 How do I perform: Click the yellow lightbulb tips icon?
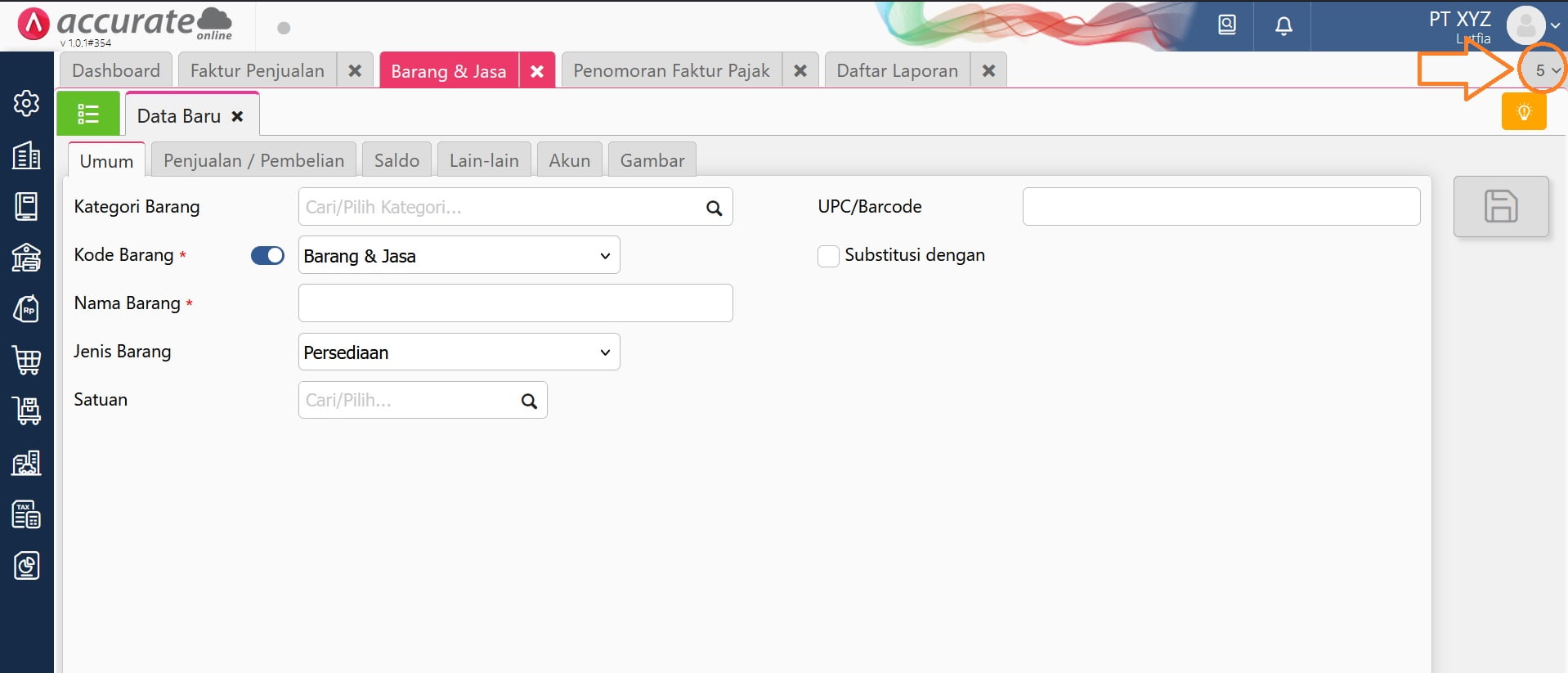click(x=1523, y=112)
